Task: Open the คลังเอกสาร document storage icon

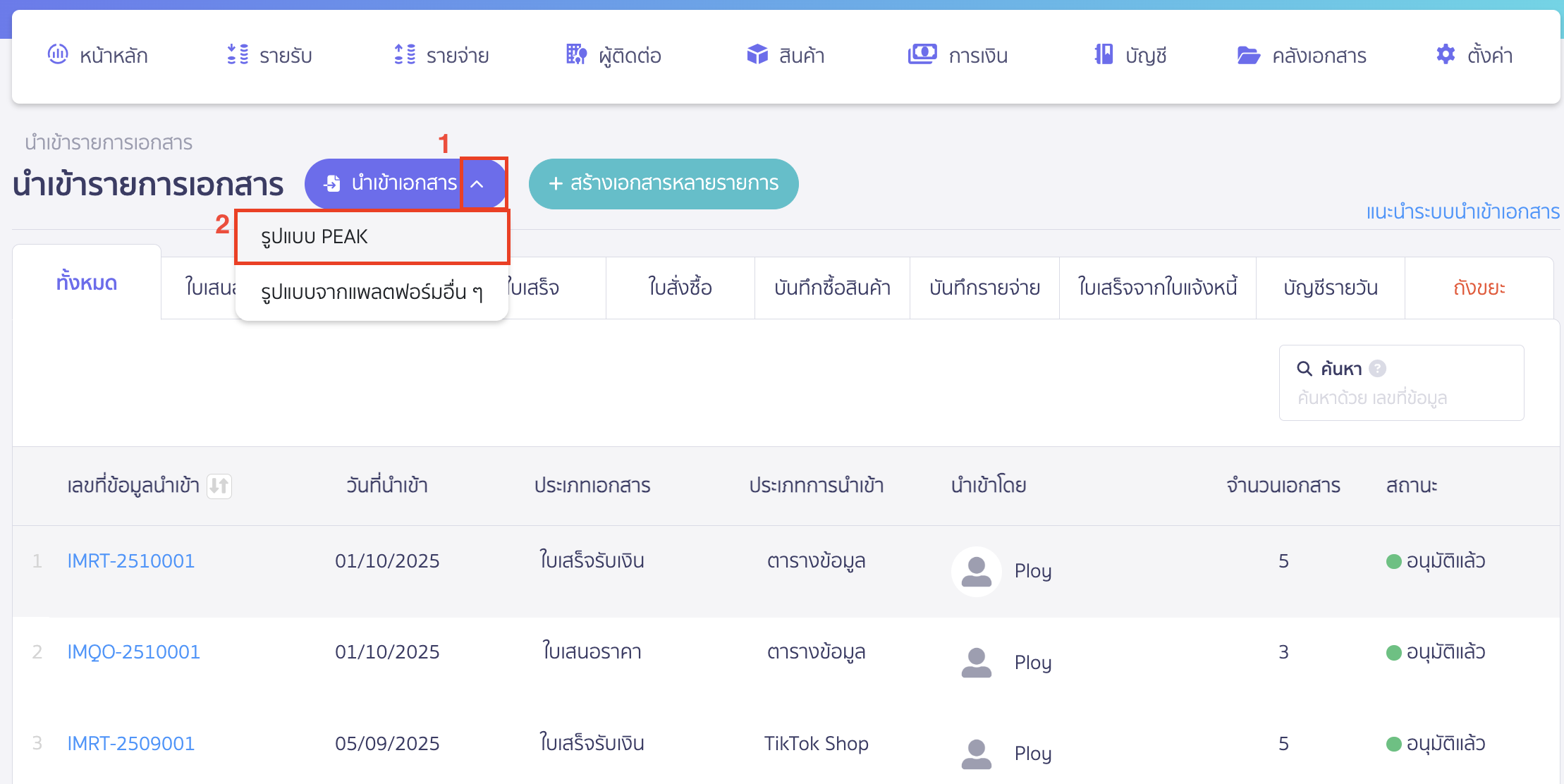Action: click(1250, 54)
